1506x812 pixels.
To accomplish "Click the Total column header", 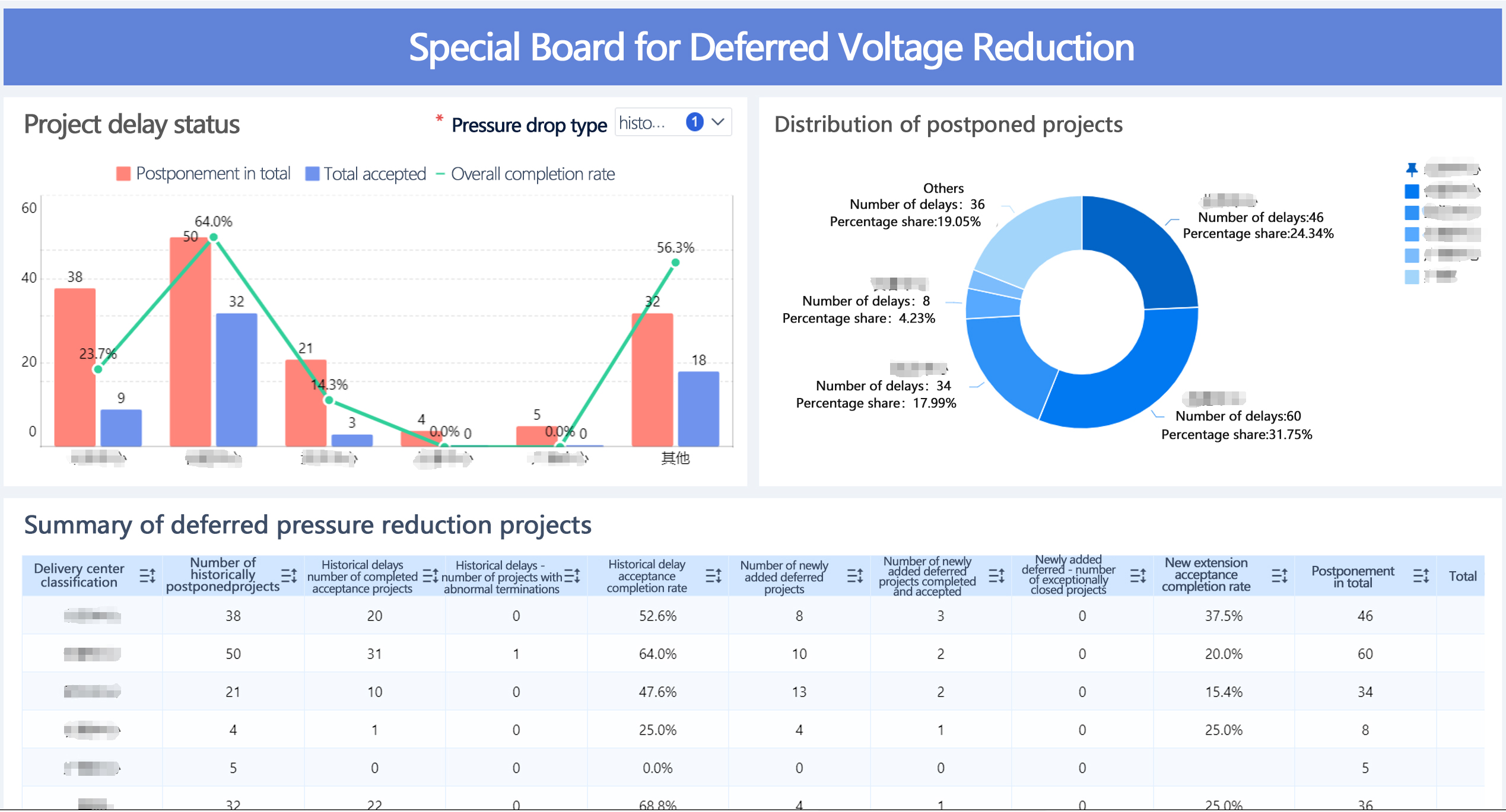I will pyautogui.click(x=1462, y=576).
